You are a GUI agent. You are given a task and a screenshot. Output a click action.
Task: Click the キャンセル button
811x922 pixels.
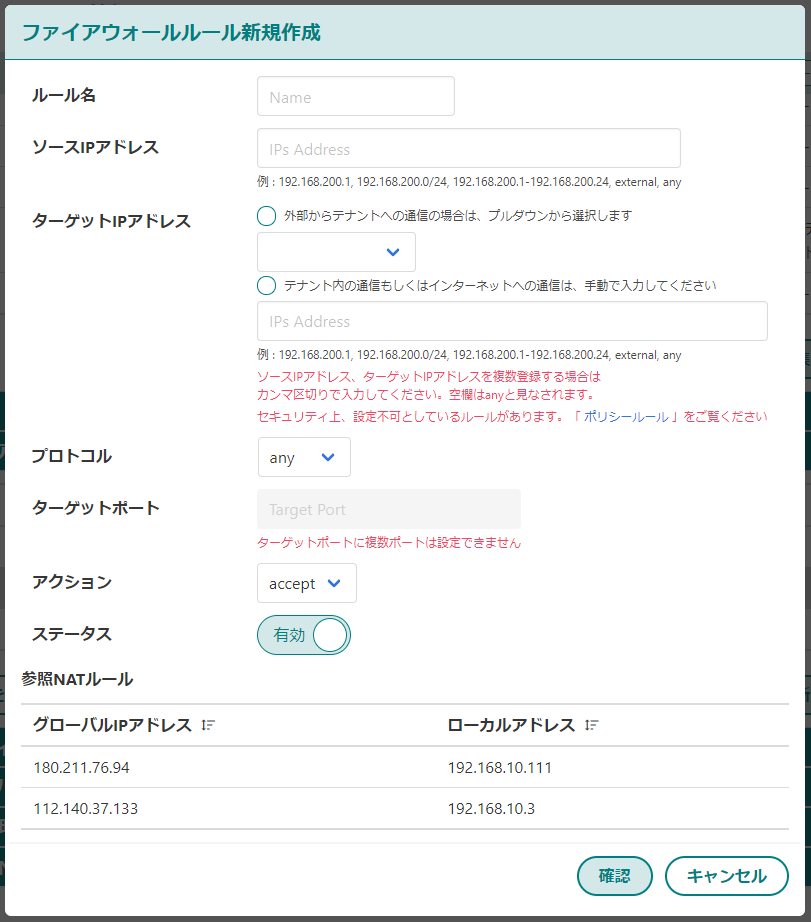pyautogui.click(x=726, y=876)
